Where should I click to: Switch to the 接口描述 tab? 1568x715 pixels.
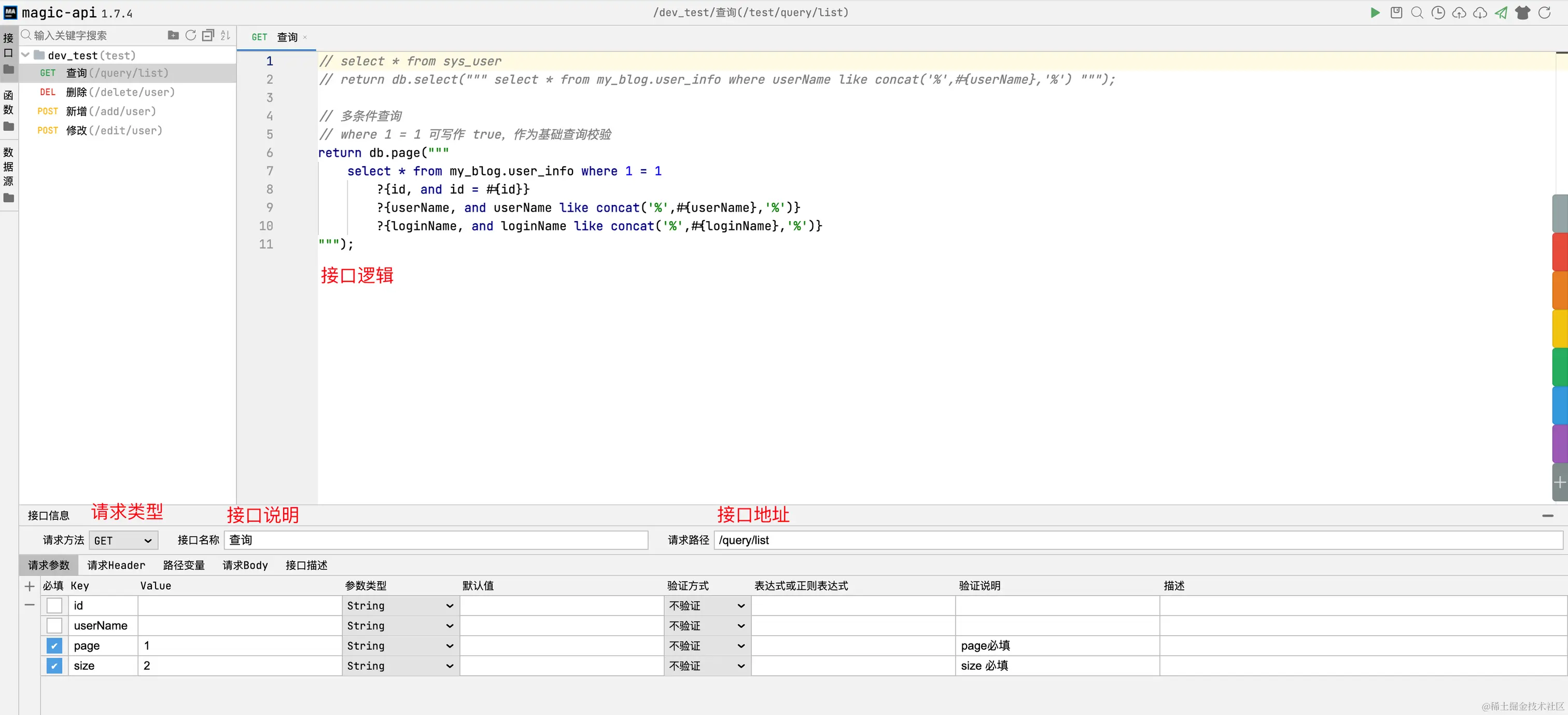point(307,565)
